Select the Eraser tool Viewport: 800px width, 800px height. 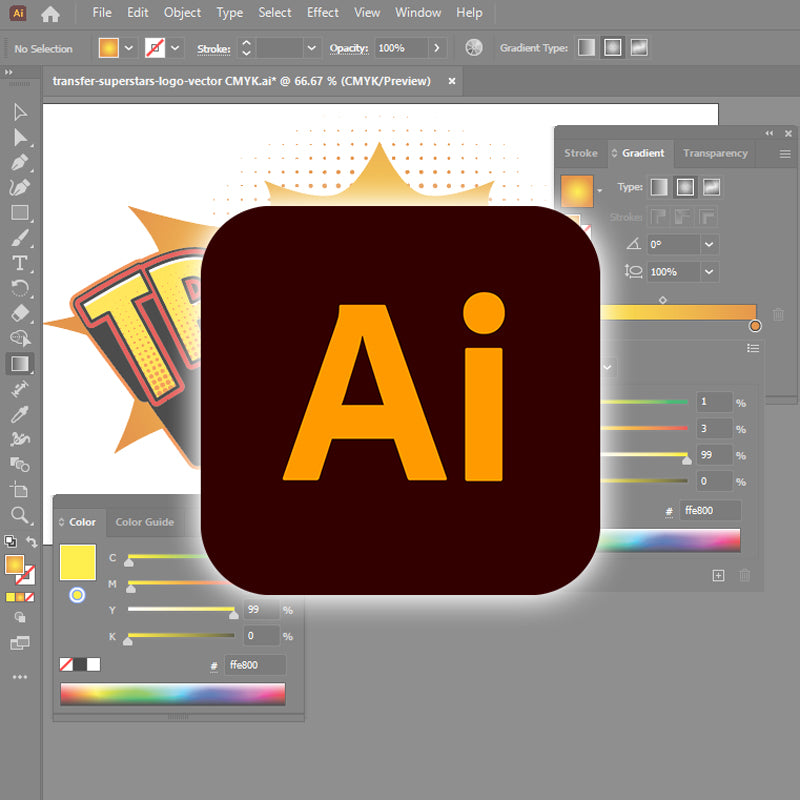pos(20,313)
